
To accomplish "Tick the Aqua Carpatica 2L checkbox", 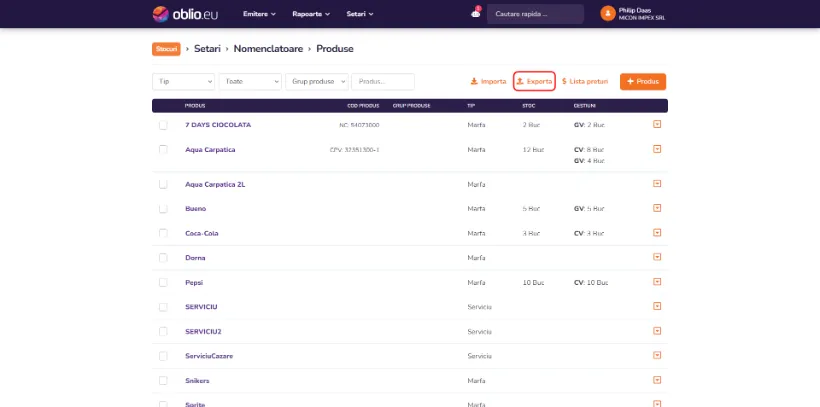I will [x=163, y=184].
